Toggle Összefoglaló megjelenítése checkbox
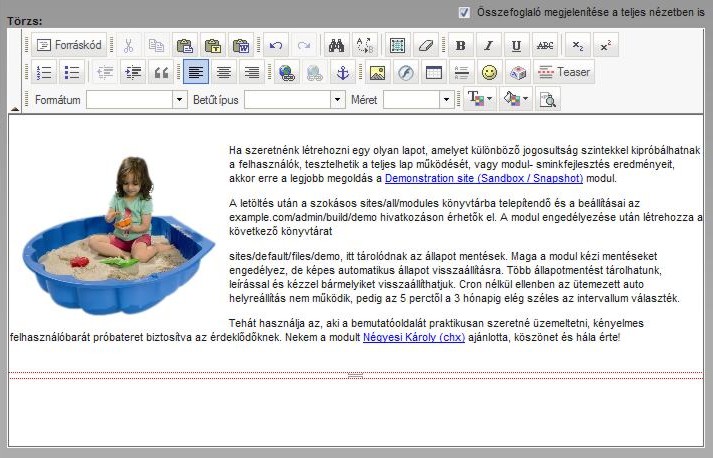Screen dimensions: 713x458 [464, 12]
